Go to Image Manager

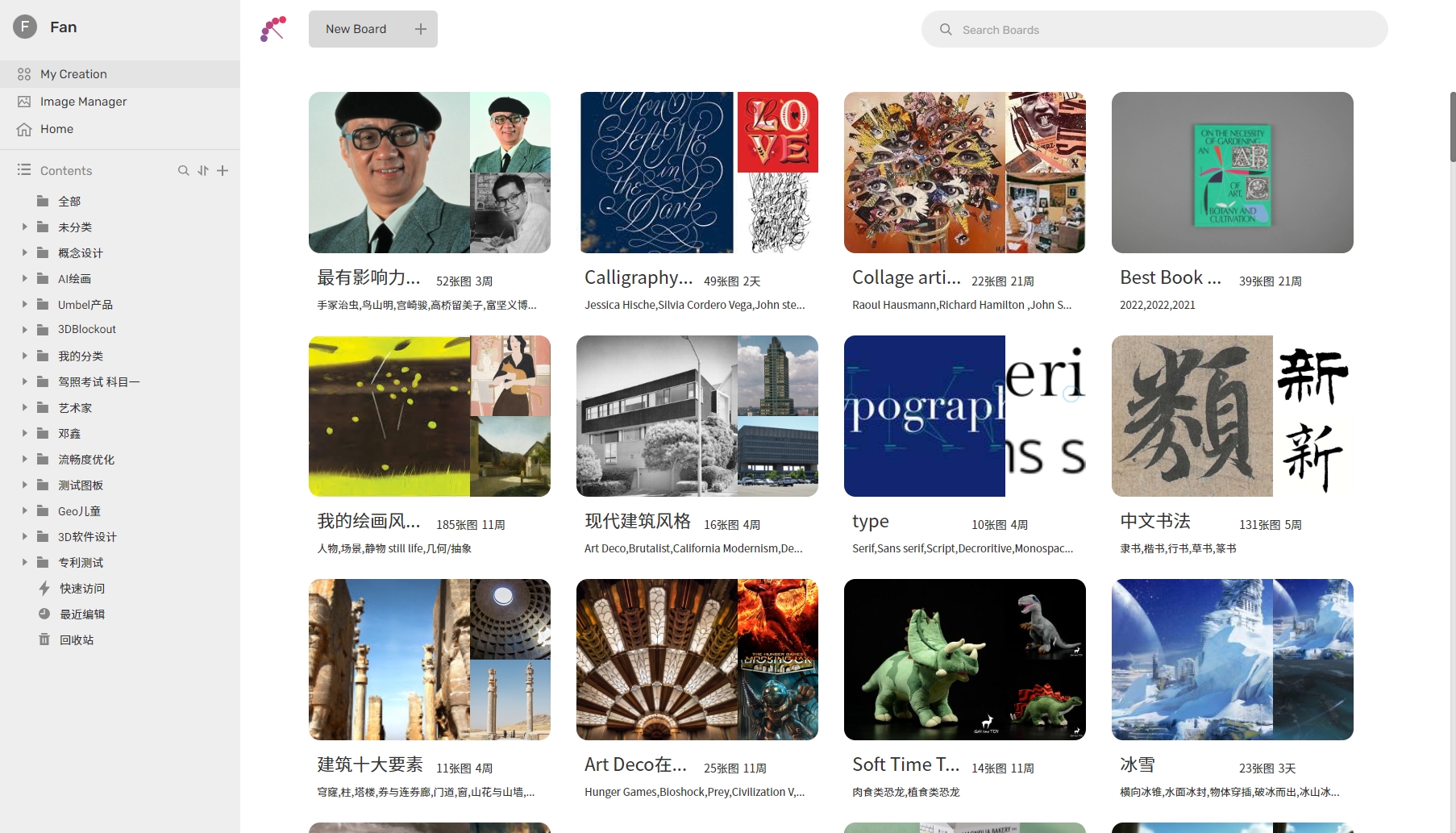pos(83,102)
